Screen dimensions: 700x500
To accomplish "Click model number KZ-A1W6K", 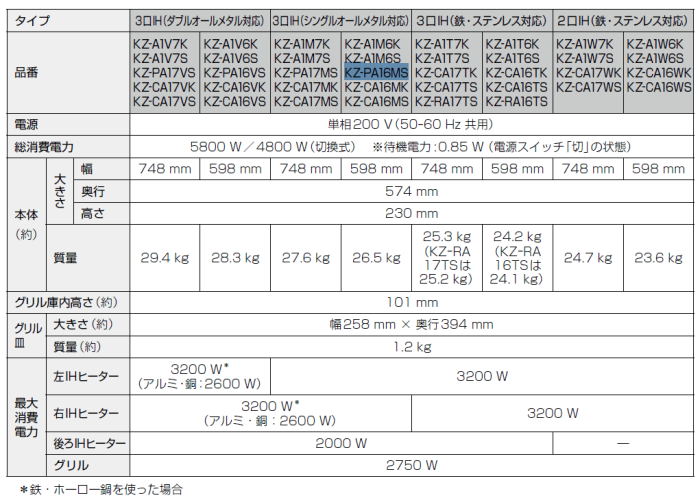I will pyautogui.click(x=655, y=44).
